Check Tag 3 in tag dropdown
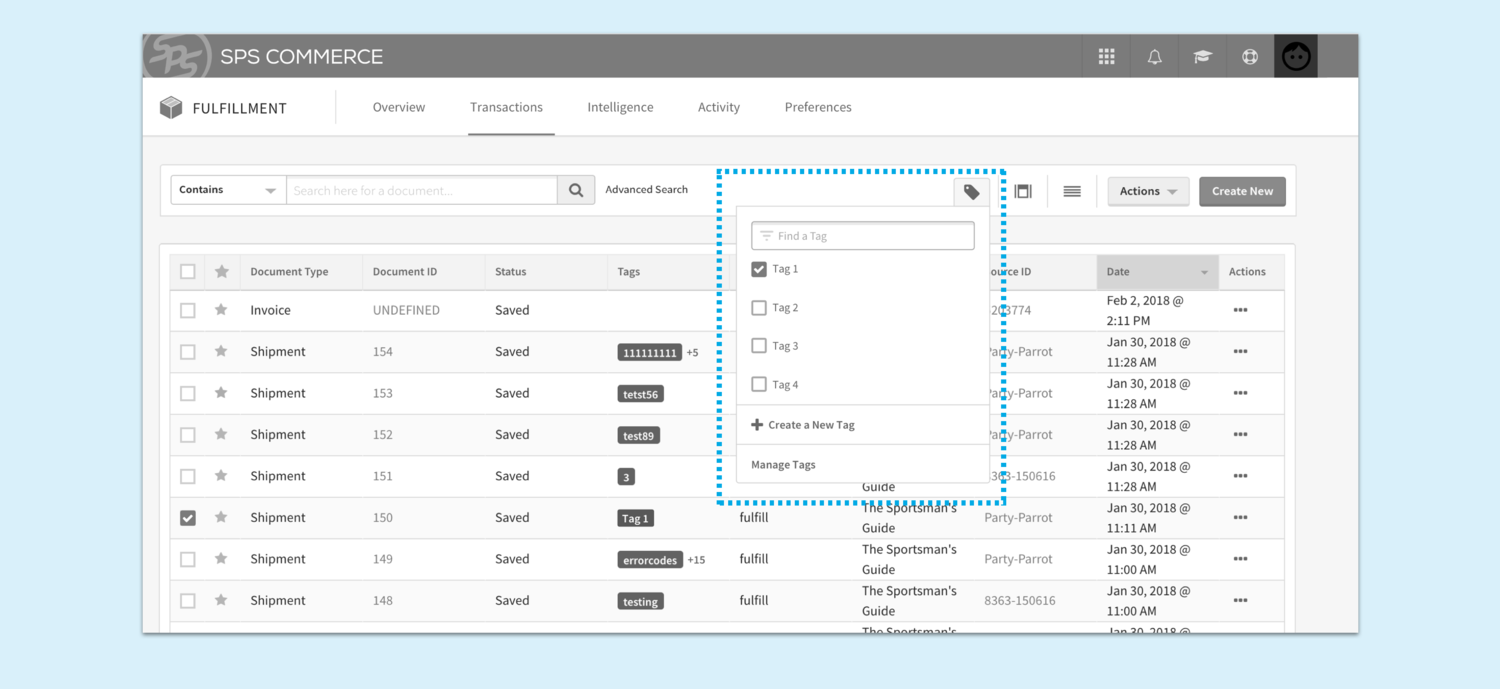The height and width of the screenshot is (689, 1500). pyautogui.click(x=759, y=346)
